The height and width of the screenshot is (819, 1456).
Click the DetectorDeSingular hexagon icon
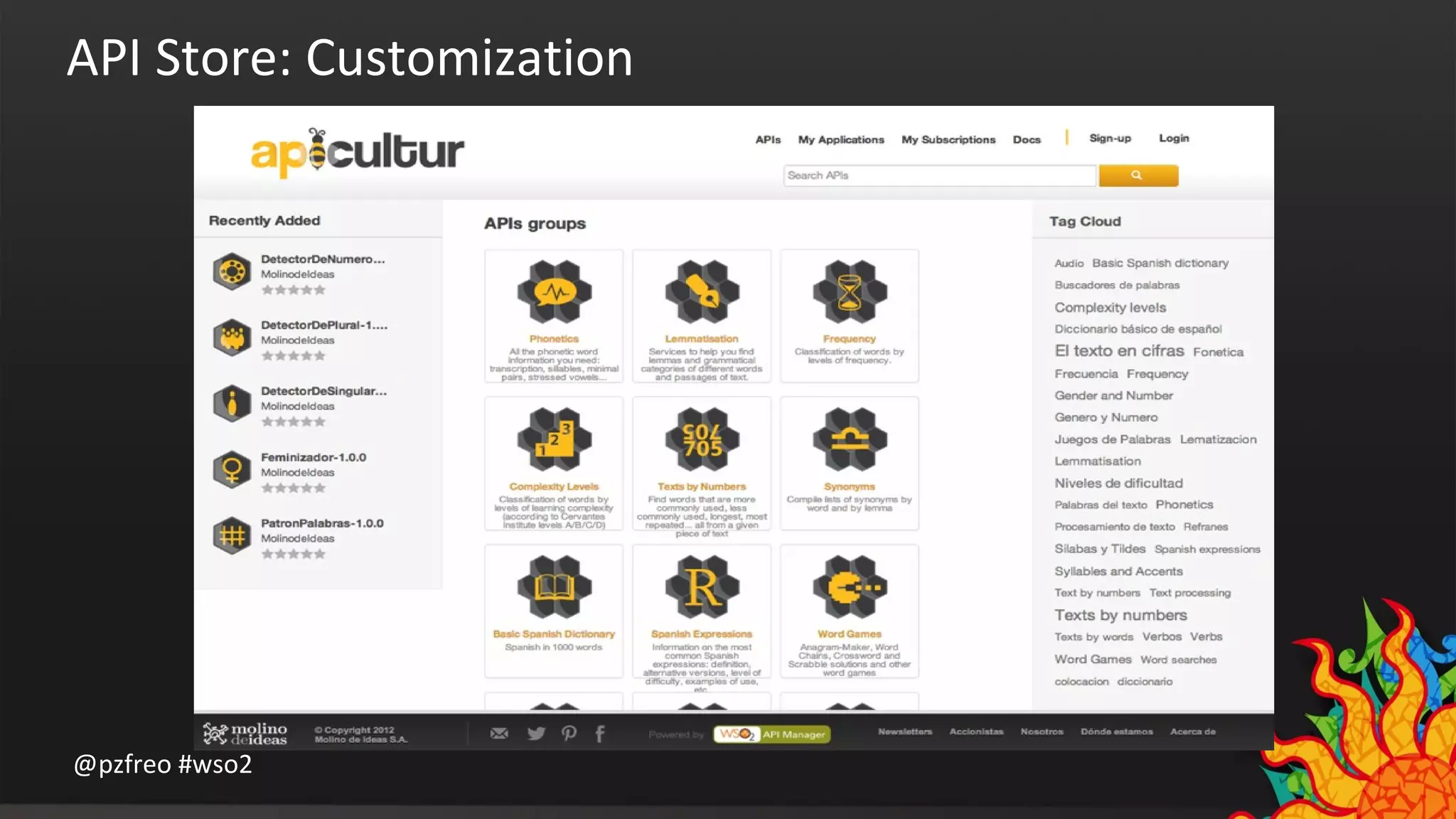coord(232,404)
